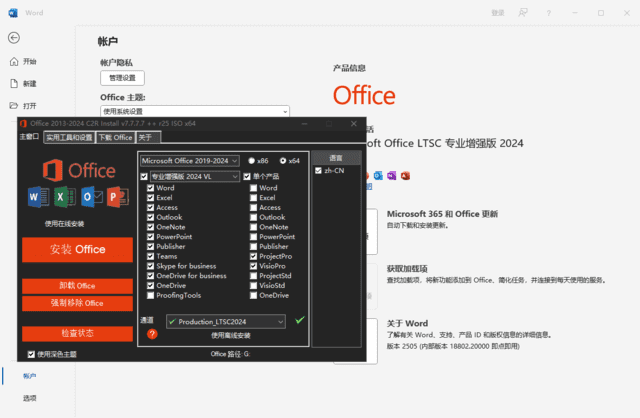This screenshot has height=418, width=640.
Task: Uncheck ProjectPro single product checkbox
Action: pos(253,256)
